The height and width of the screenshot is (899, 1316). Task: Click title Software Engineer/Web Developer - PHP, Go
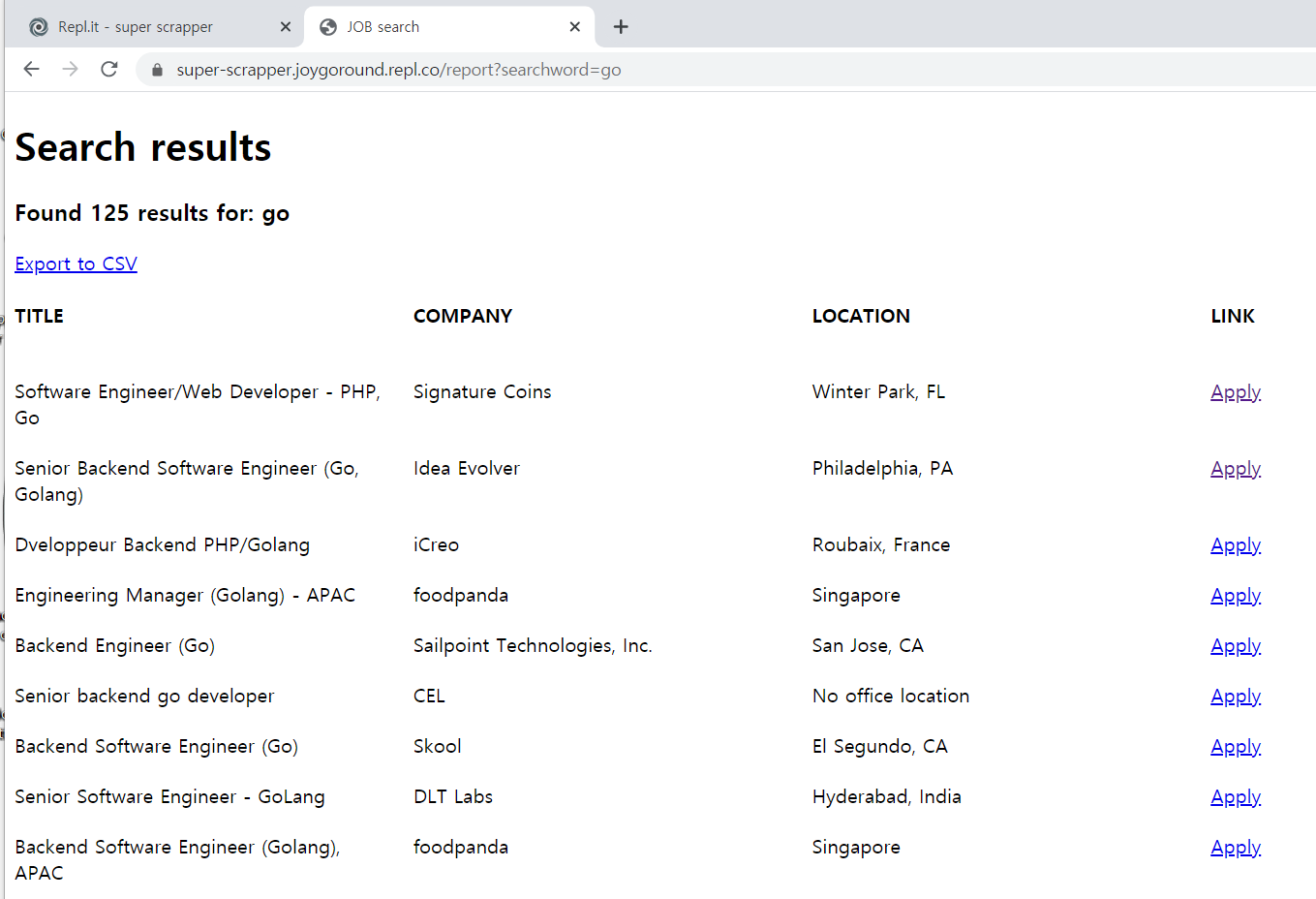[198, 404]
